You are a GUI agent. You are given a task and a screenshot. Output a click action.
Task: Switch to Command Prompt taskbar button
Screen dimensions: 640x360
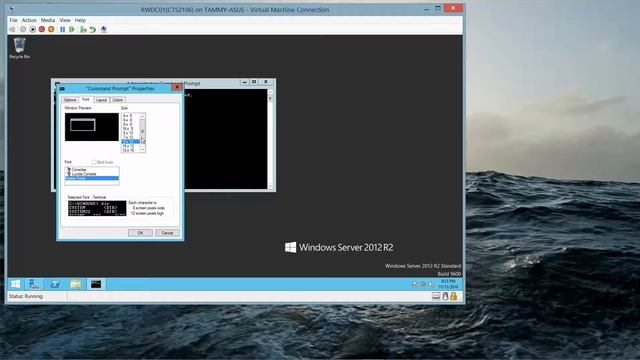pos(96,284)
